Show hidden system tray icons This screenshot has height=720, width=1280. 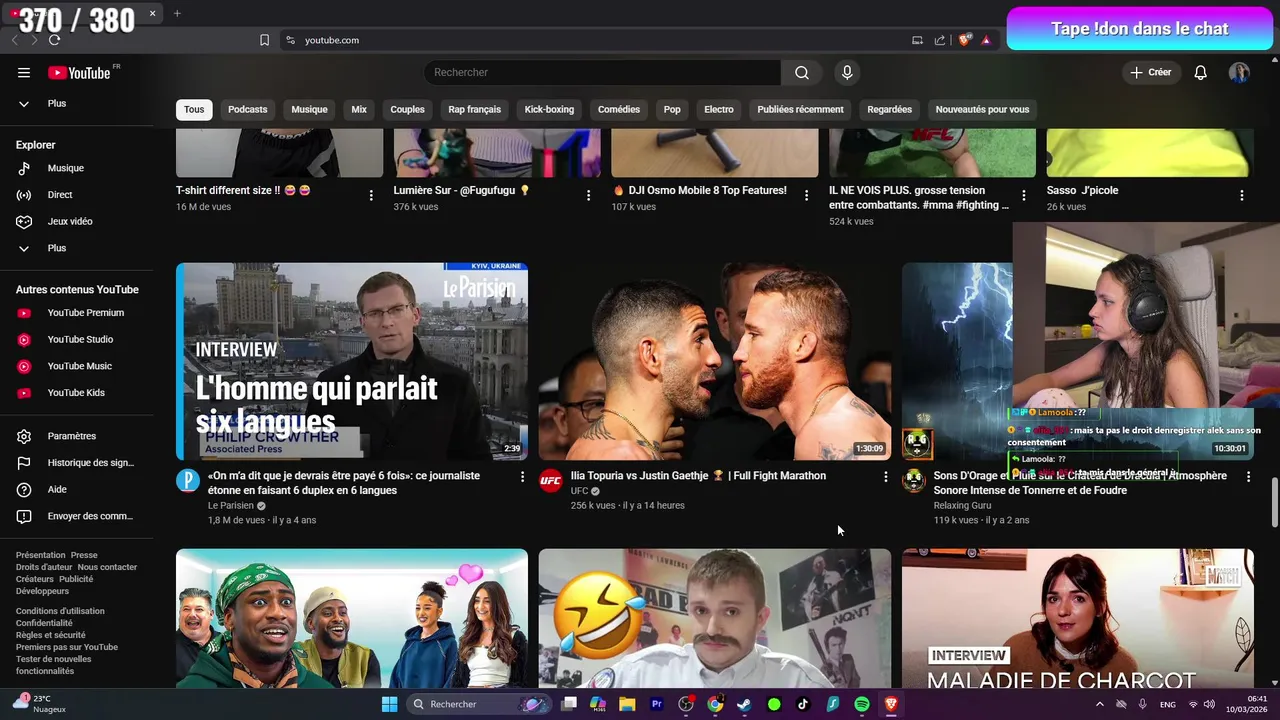click(x=1100, y=704)
